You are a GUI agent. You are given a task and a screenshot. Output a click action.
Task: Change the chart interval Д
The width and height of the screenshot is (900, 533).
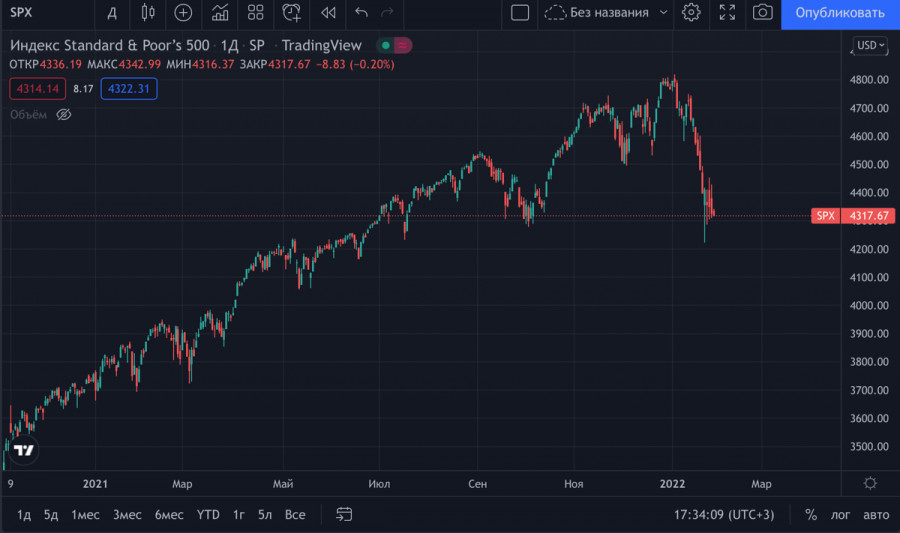112,13
